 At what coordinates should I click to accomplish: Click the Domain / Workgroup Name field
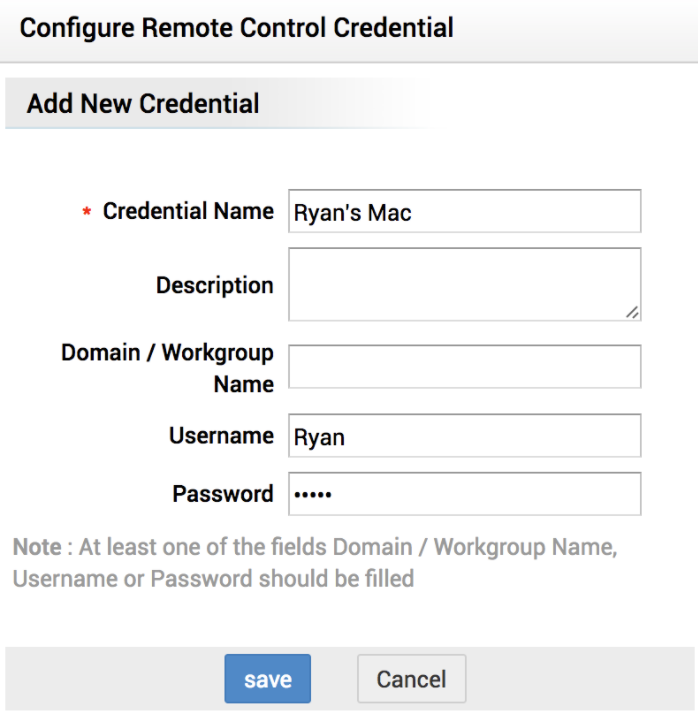pos(464,367)
